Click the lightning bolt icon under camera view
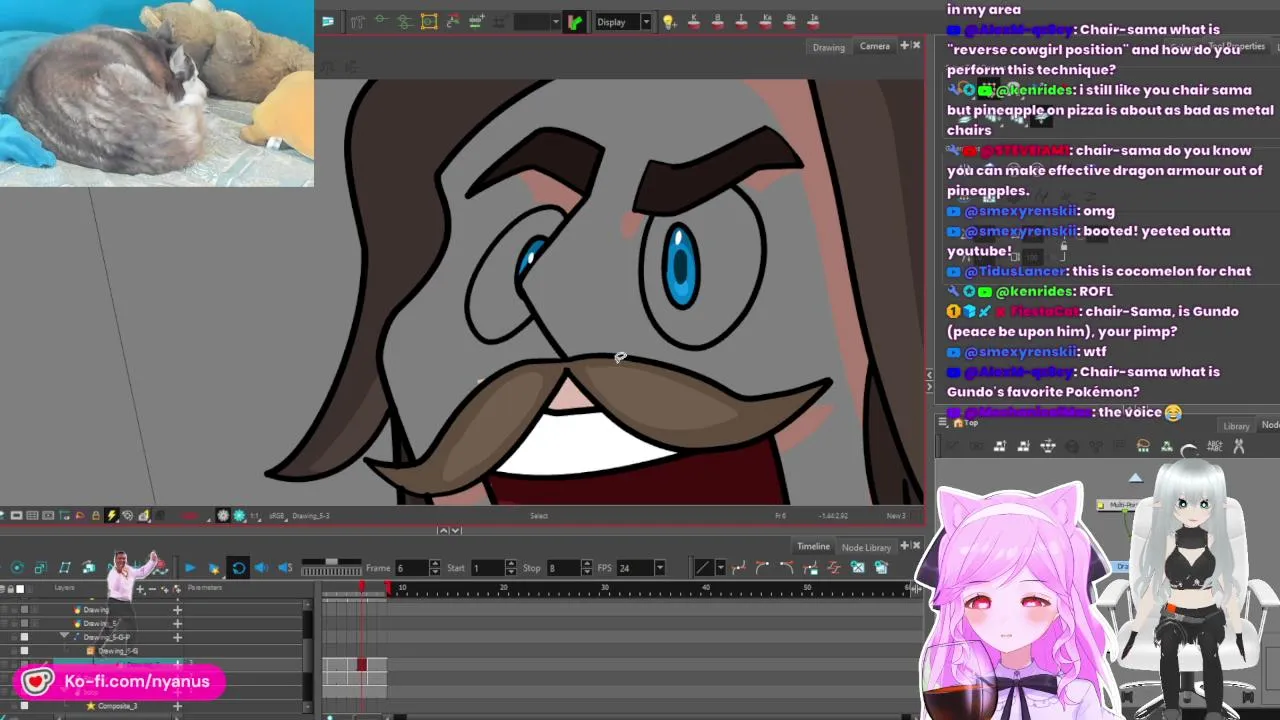The width and height of the screenshot is (1280, 720). [111, 516]
